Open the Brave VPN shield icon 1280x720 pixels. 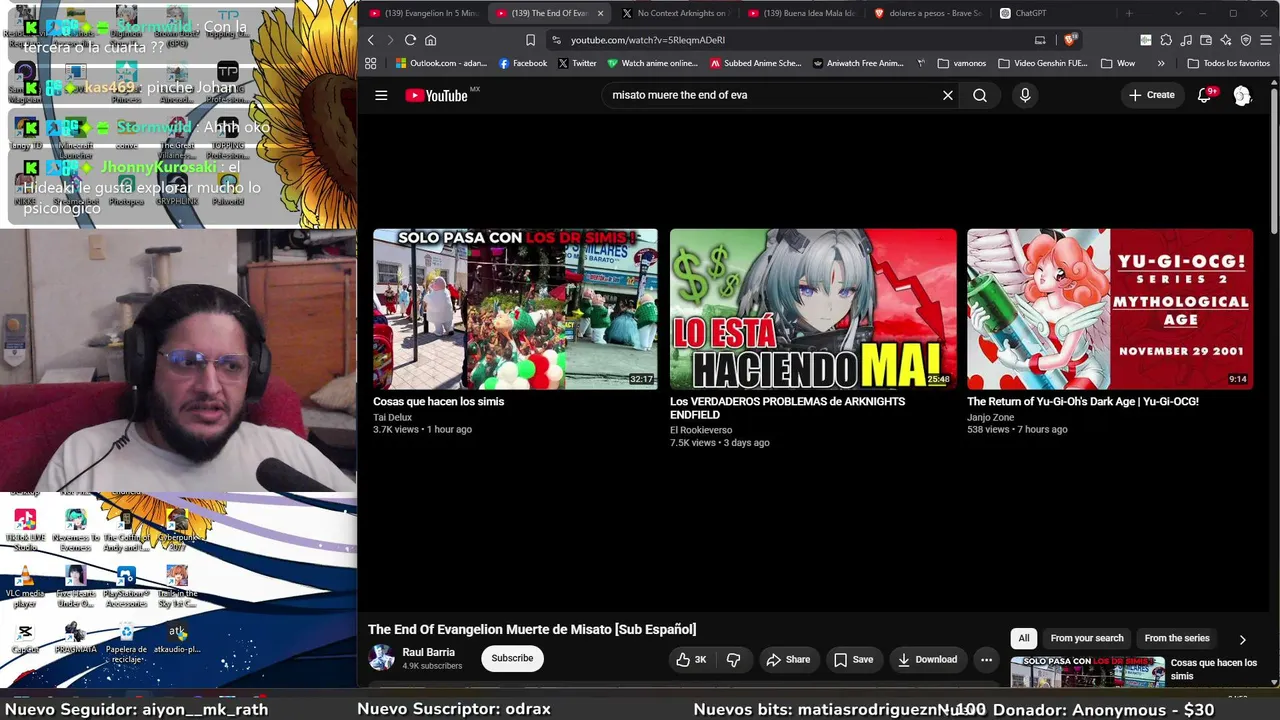1246,40
